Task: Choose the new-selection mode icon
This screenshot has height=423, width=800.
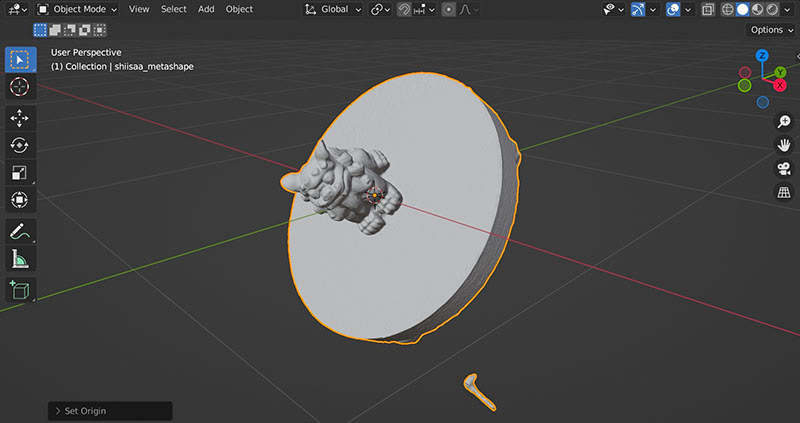Action: pyautogui.click(x=40, y=30)
